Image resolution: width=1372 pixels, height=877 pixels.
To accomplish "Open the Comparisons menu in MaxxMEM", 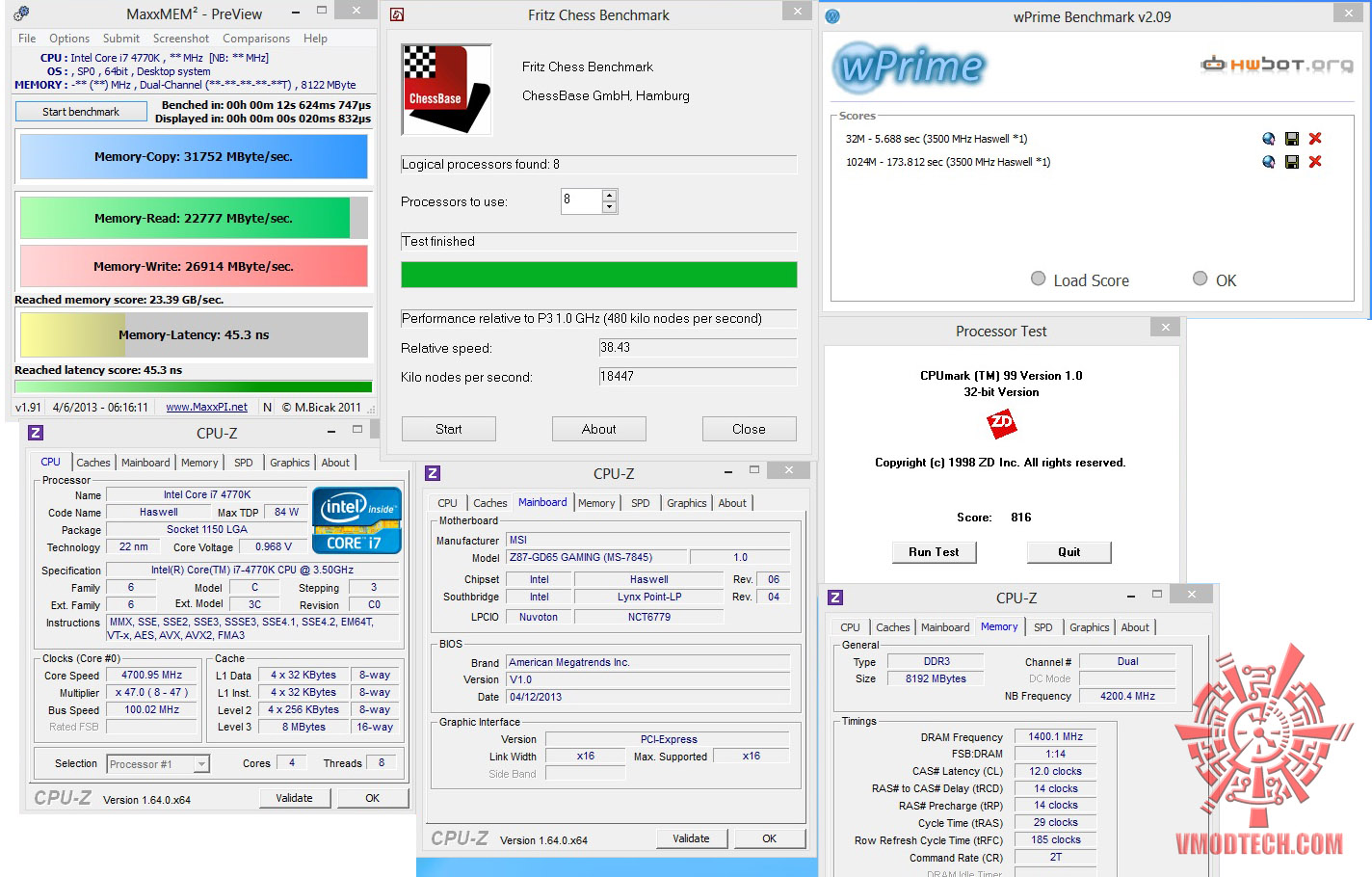I will point(256,39).
